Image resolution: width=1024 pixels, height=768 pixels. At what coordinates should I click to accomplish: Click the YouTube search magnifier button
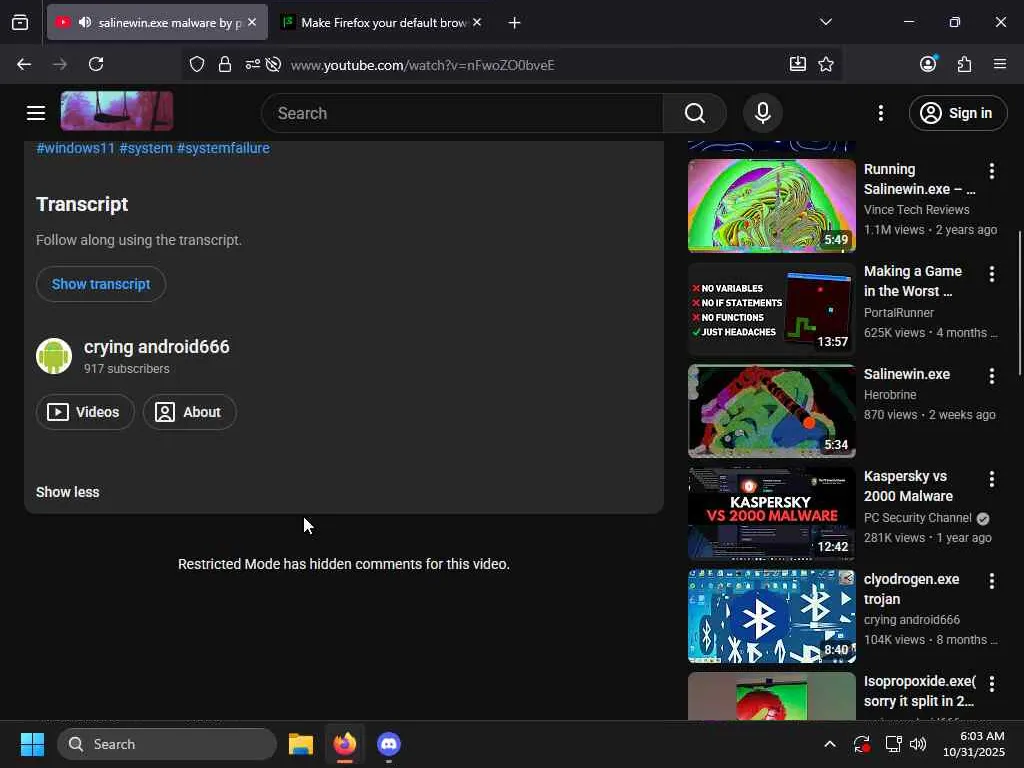pyautogui.click(x=695, y=113)
